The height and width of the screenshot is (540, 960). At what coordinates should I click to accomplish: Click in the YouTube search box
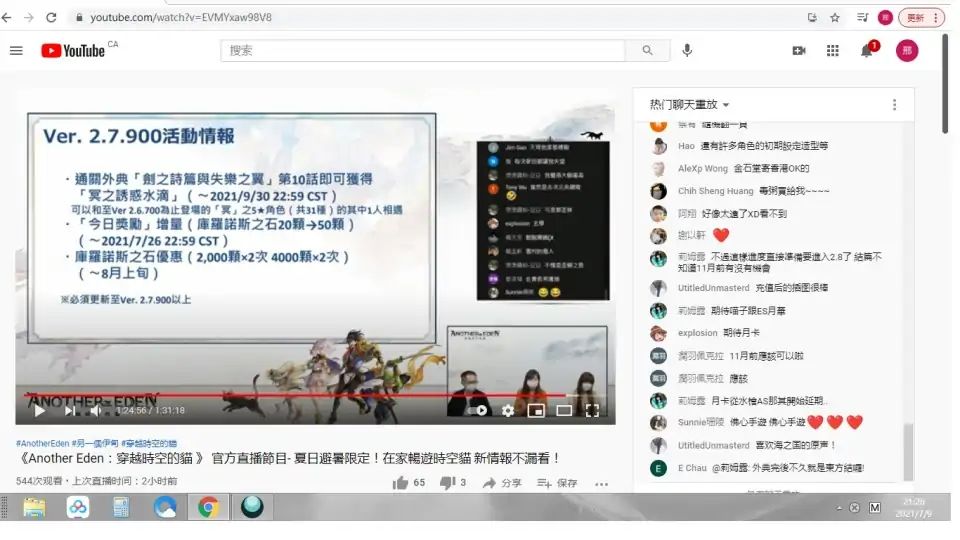pyautogui.click(x=423, y=51)
